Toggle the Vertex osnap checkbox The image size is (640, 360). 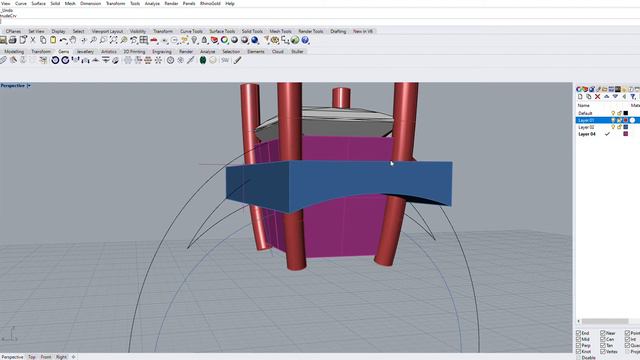603,351
